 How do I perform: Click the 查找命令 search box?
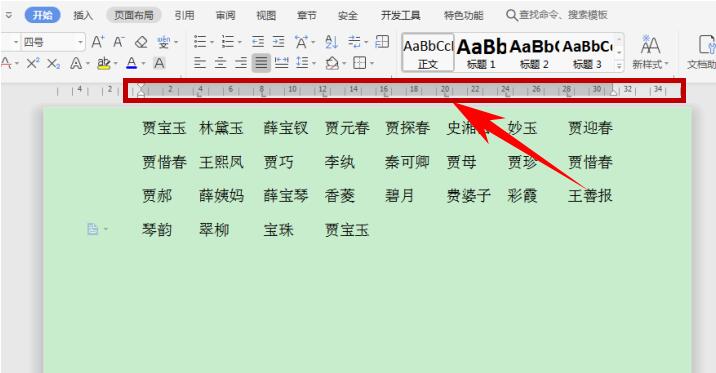click(x=557, y=15)
